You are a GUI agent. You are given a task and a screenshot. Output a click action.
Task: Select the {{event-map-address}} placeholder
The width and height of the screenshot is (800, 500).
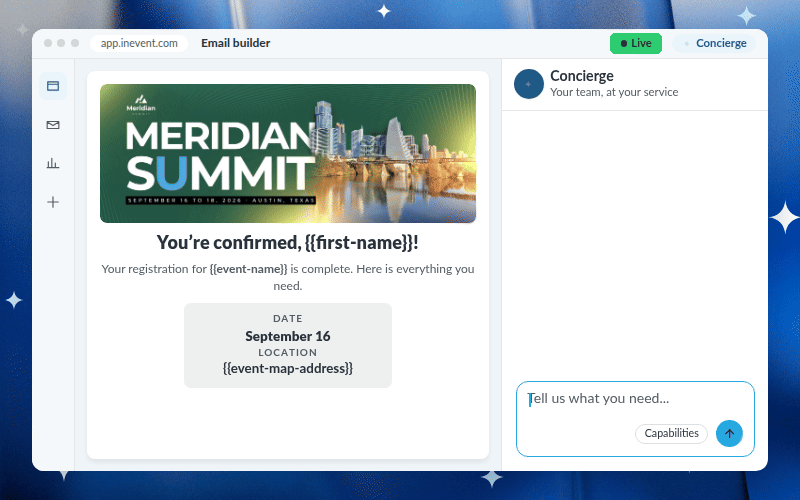click(288, 368)
